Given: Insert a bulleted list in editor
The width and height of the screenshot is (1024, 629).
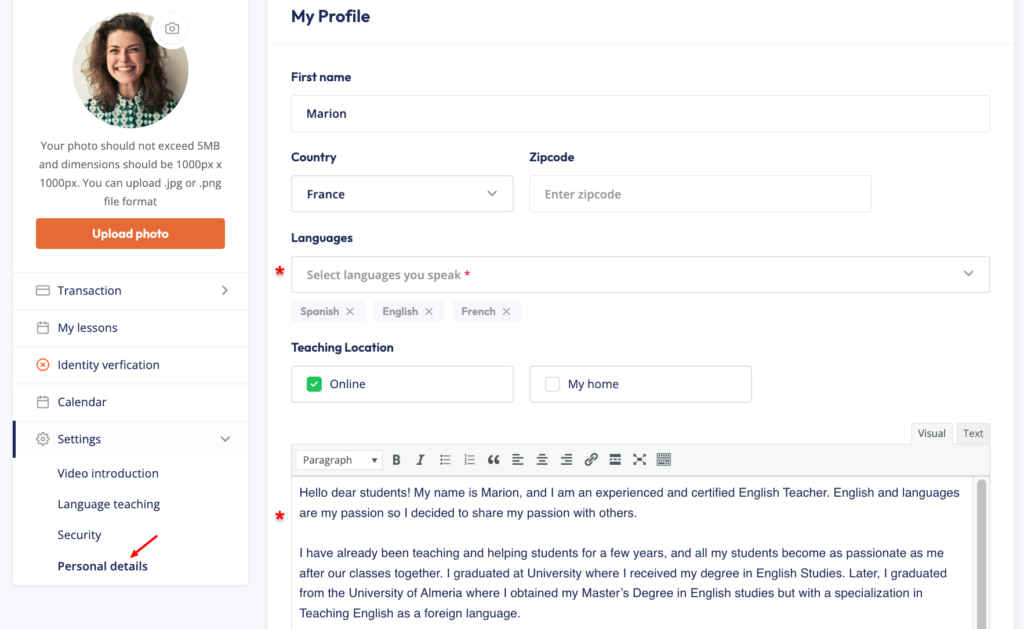Looking at the screenshot, I should 445,460.
